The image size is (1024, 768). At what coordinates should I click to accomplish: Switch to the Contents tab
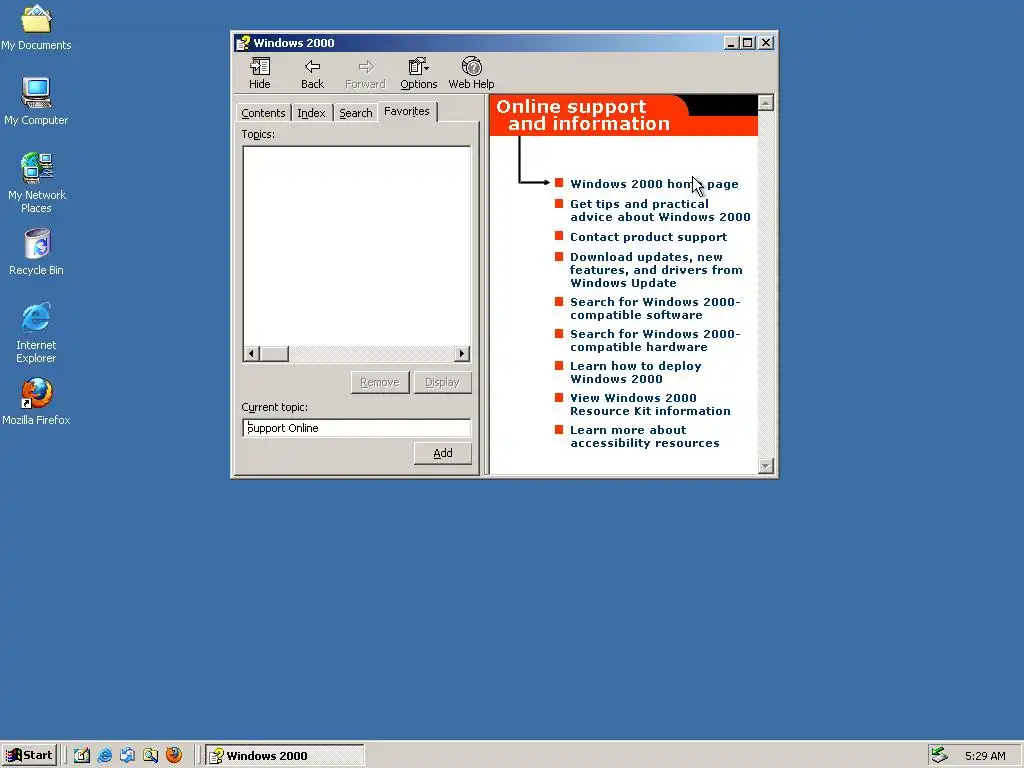[263, 113]
